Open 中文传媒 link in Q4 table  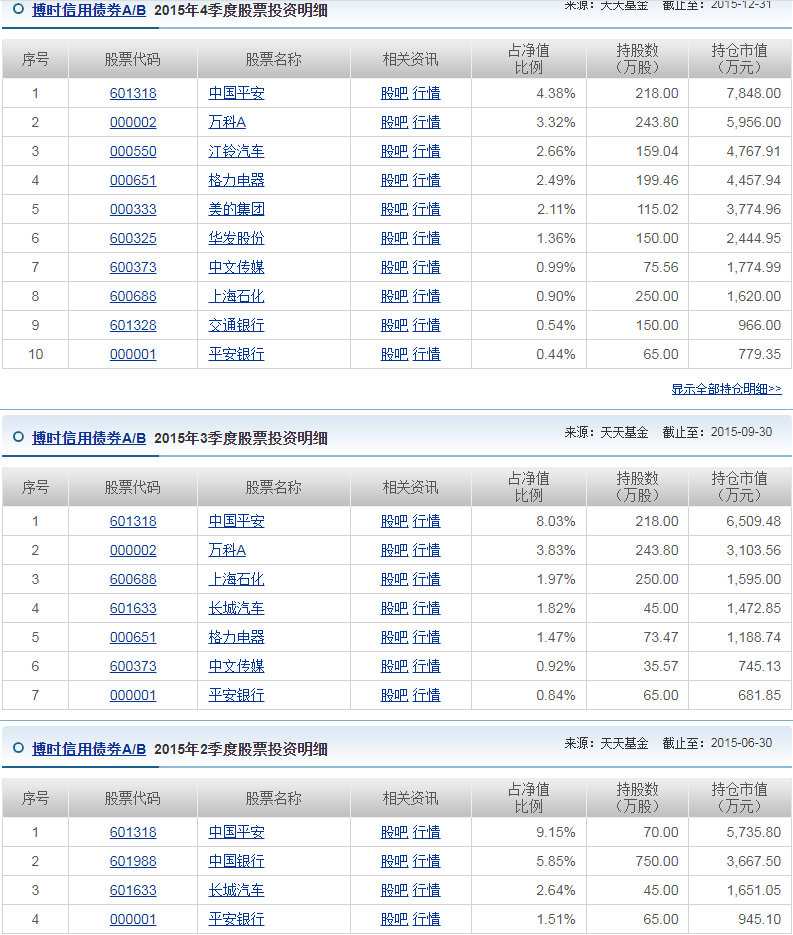pyautogui.click(x=236, y=267)
